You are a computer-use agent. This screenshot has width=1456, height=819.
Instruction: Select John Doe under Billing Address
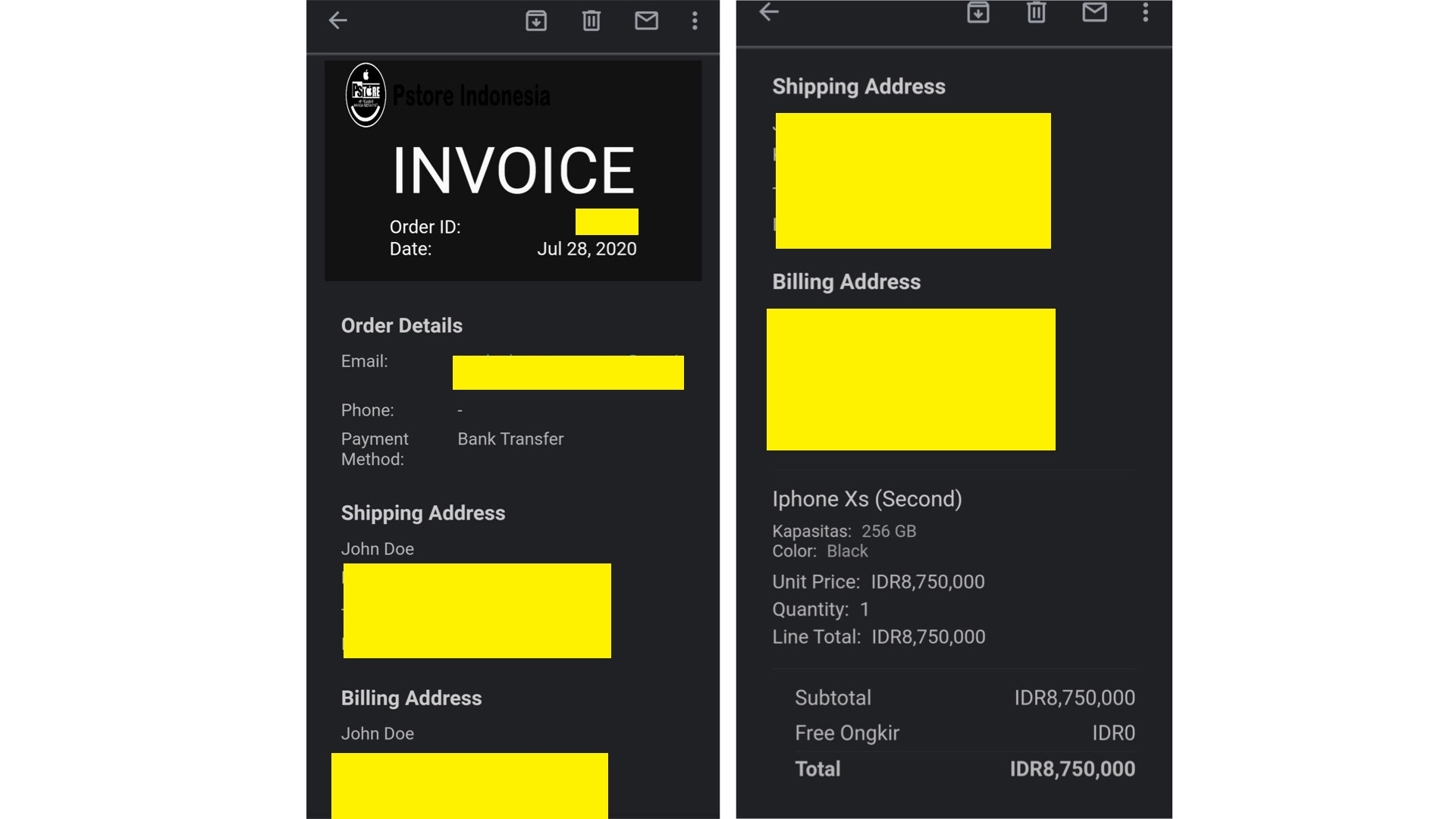coord(378,734)
